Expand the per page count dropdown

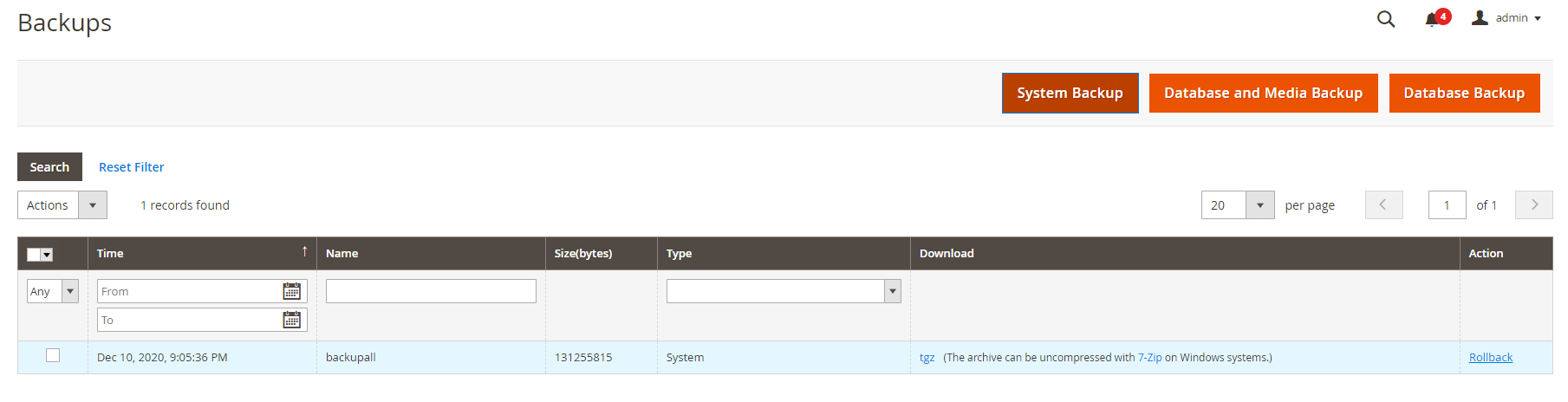(1259, 205)
